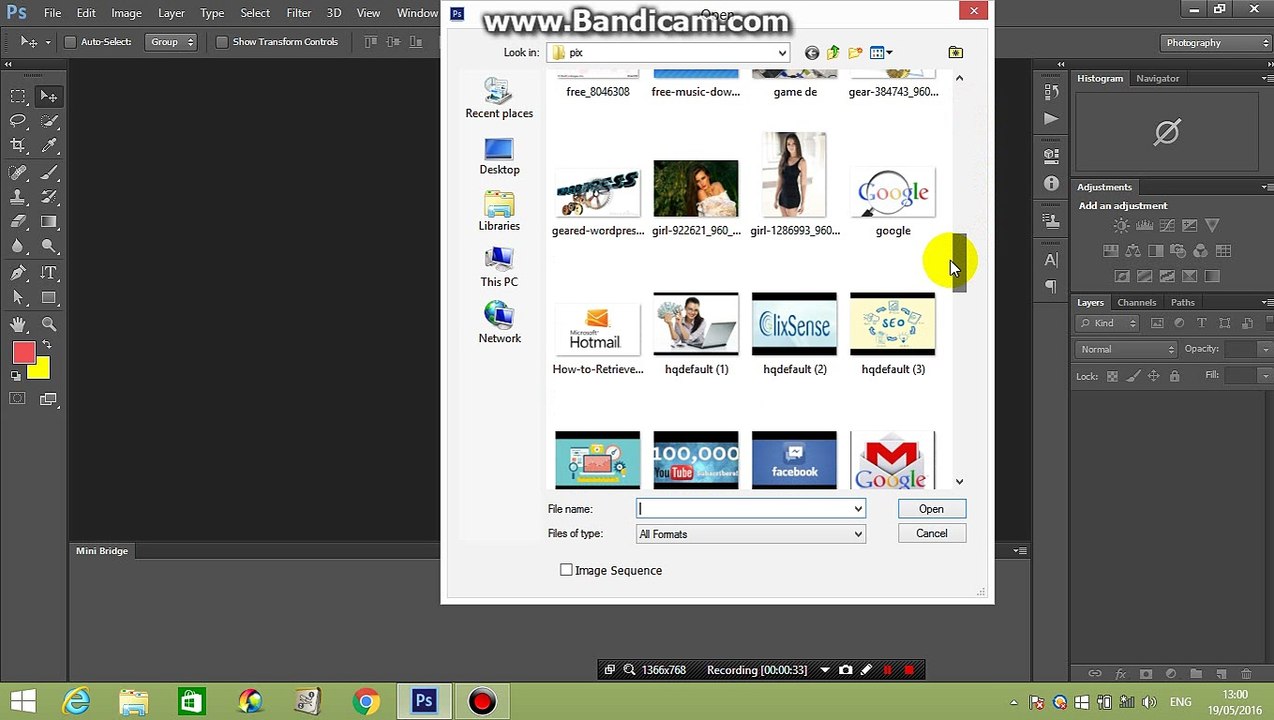Click lock transparent pixels icon
Screen dimensions: 1274x720
(x=1112, y=376)
